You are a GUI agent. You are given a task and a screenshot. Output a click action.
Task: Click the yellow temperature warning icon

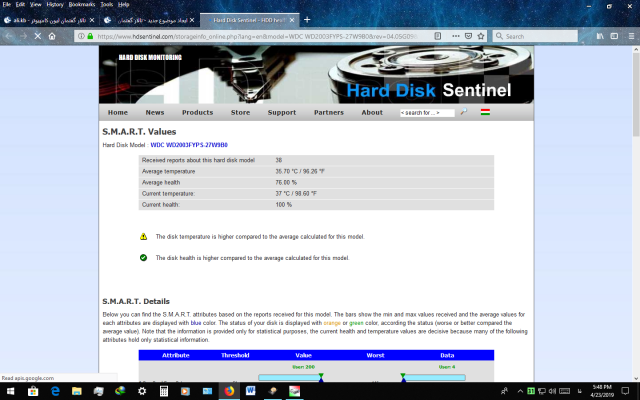143,236
